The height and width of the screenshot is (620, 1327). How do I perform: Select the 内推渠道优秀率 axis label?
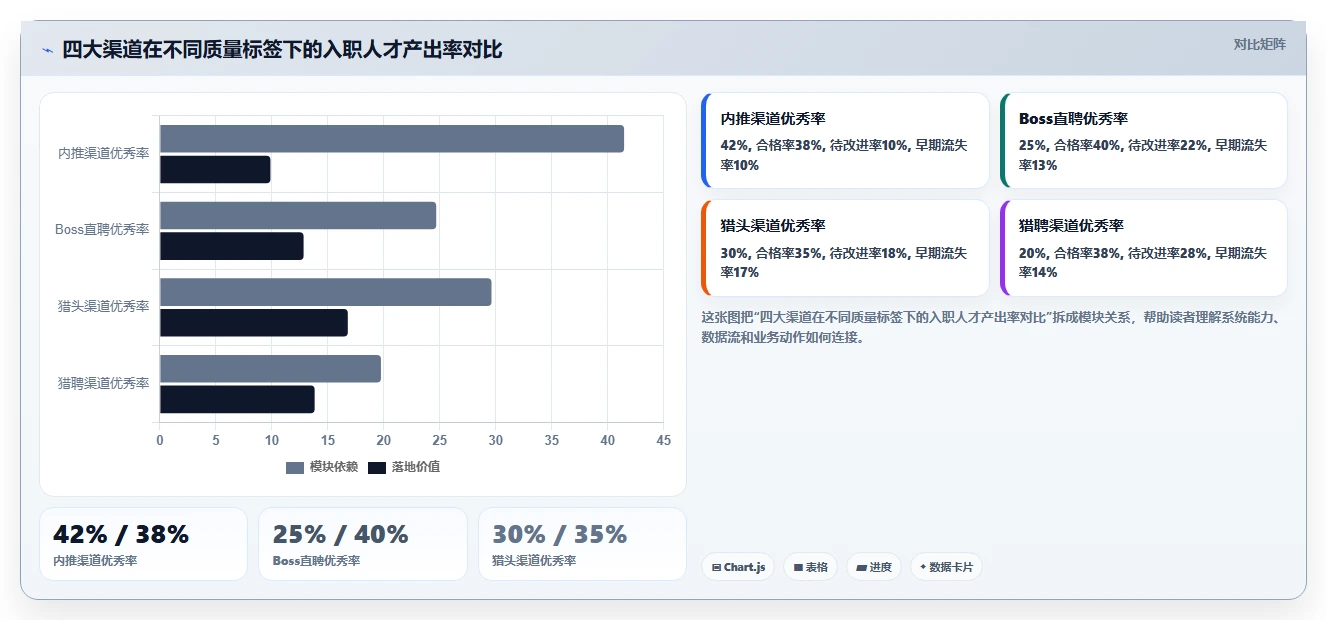[x=103, y=153]
